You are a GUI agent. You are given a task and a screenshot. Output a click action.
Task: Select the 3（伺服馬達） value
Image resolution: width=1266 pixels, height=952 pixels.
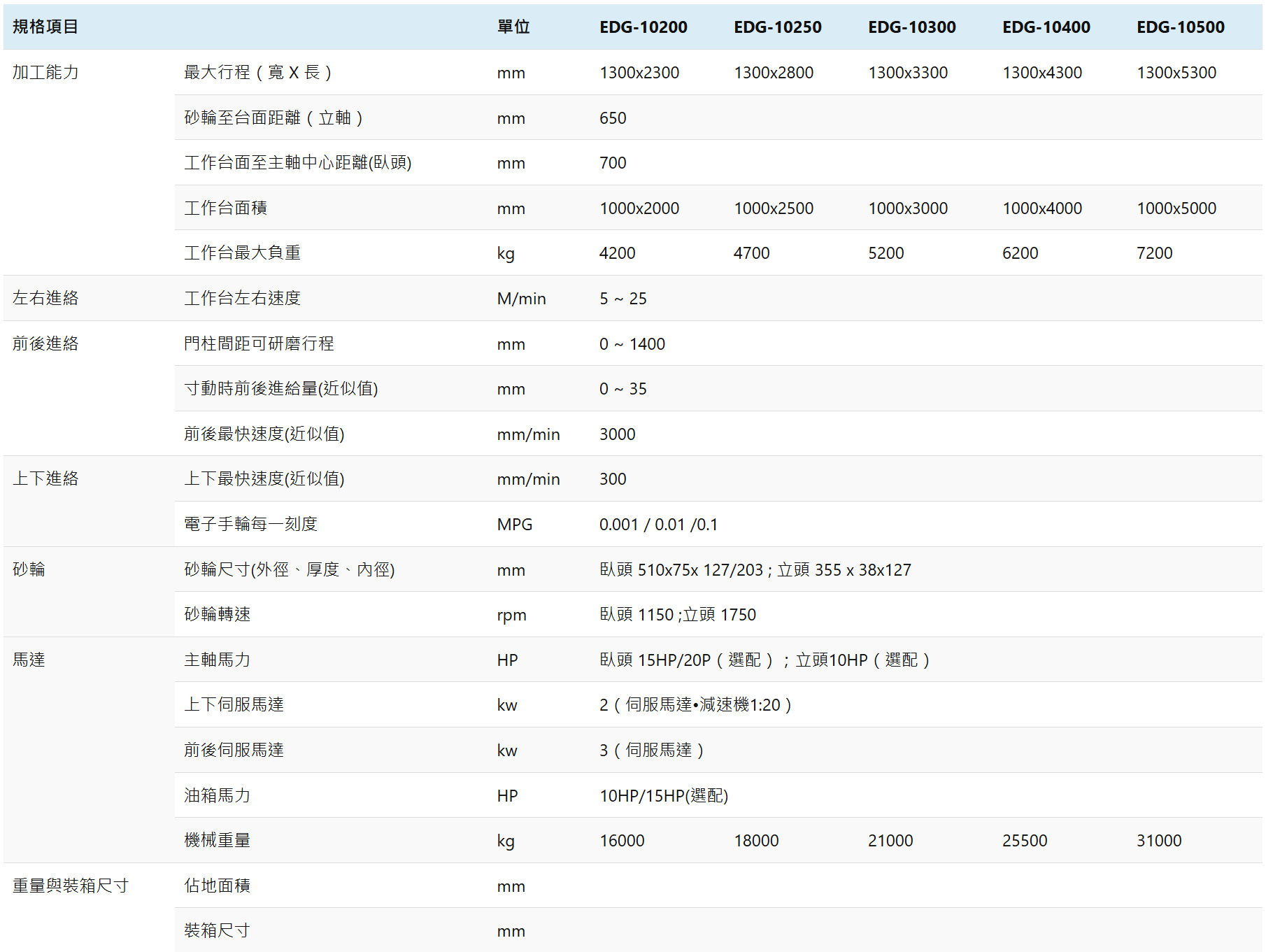pos(652,751)
